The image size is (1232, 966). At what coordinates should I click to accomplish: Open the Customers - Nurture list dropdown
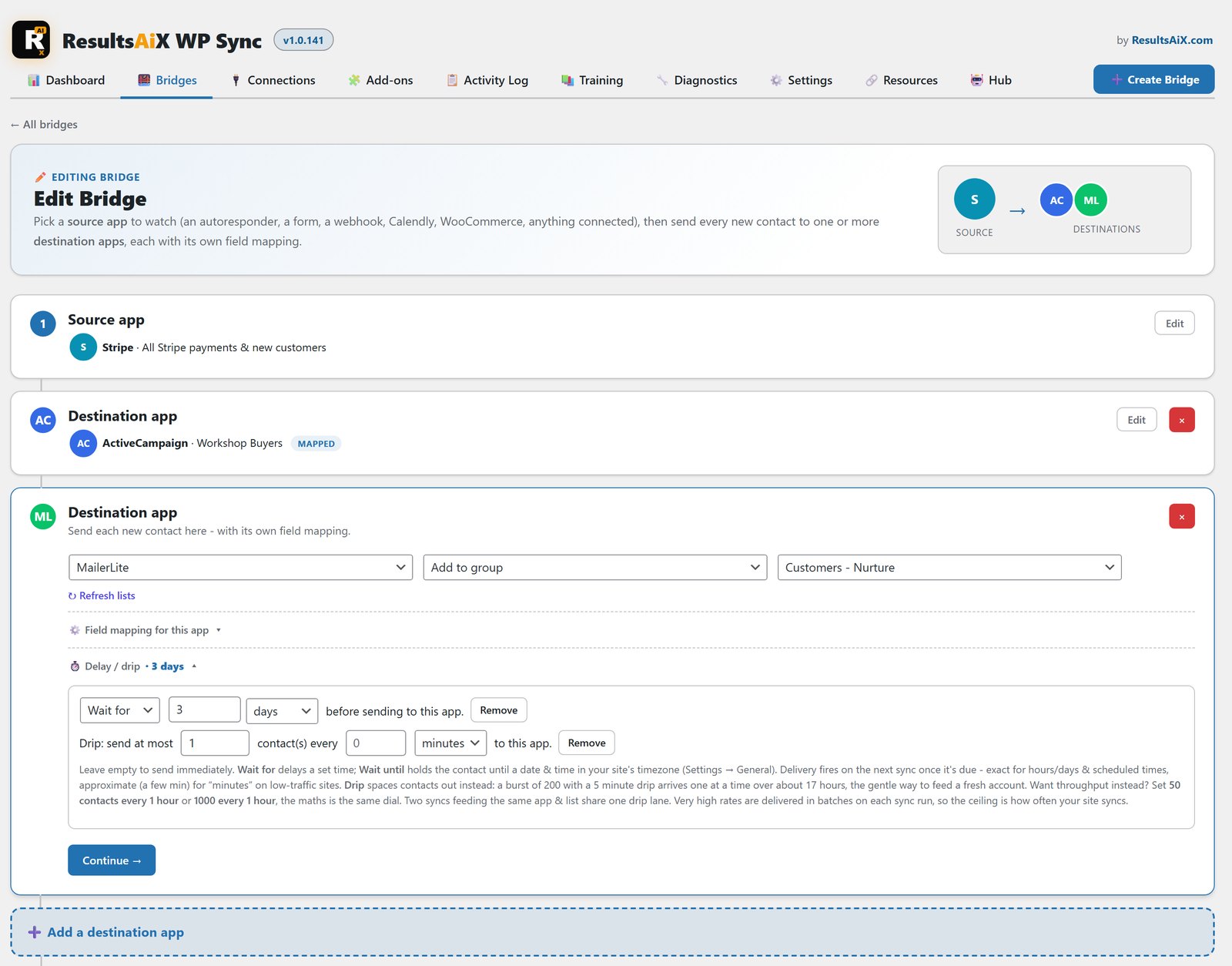[949, 568]
